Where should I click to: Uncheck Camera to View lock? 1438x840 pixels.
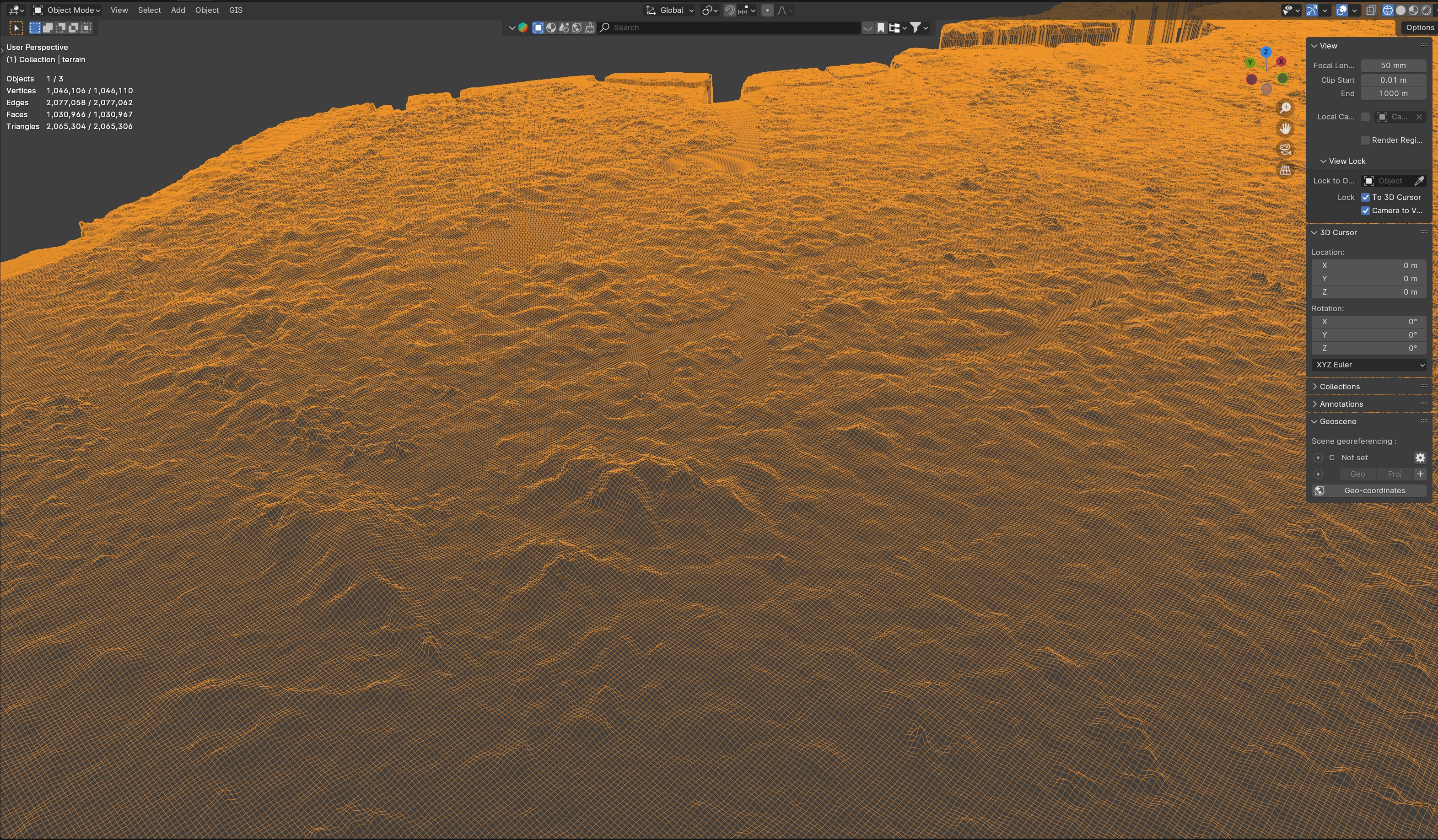click(x=1366, y=210)
